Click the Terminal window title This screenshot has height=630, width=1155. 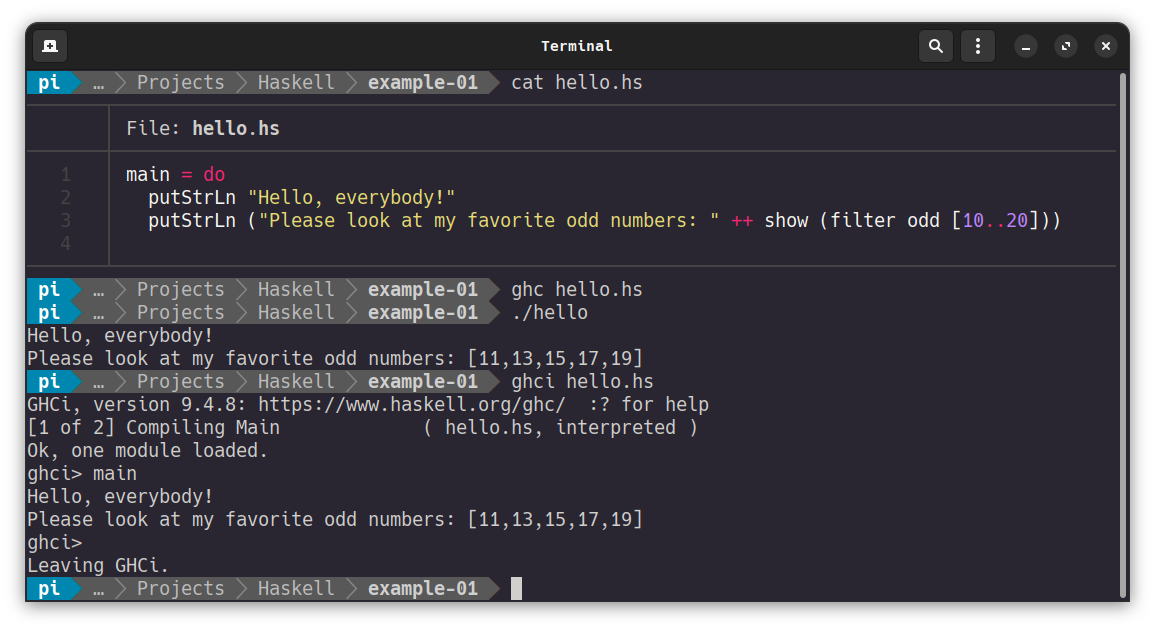(x=577, y=46)
